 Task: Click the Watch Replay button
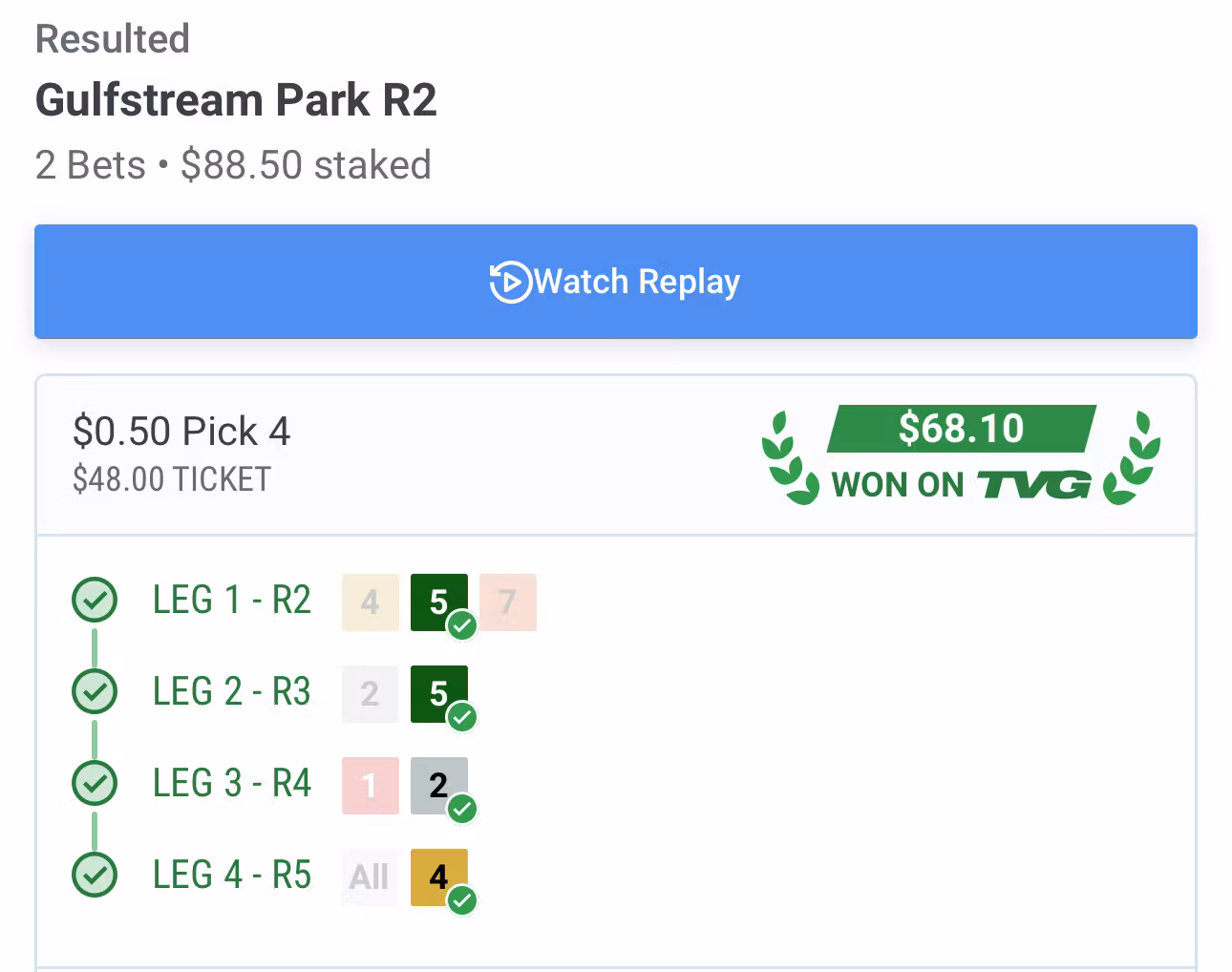615,282
